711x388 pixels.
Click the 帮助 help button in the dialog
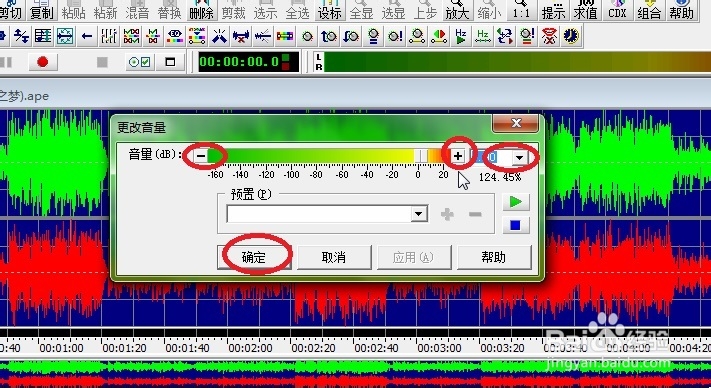[494, 257]
